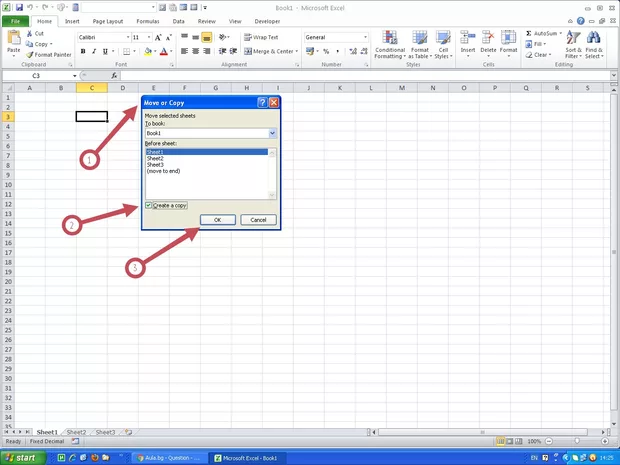Expand the To book dropdown
620x465 pixels.
click(x=272, y=133)
